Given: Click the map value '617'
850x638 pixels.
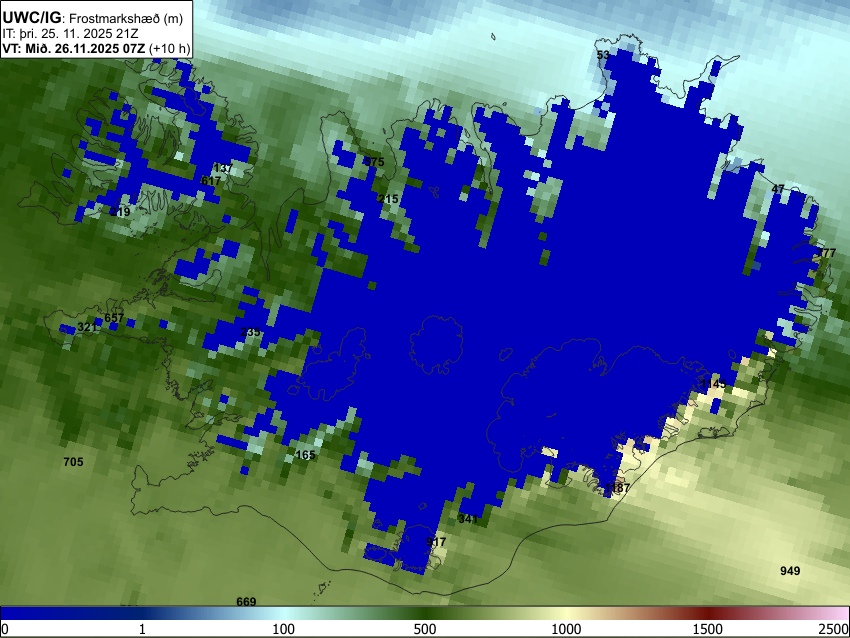Looking at the screenshot, I should [210, 181].
